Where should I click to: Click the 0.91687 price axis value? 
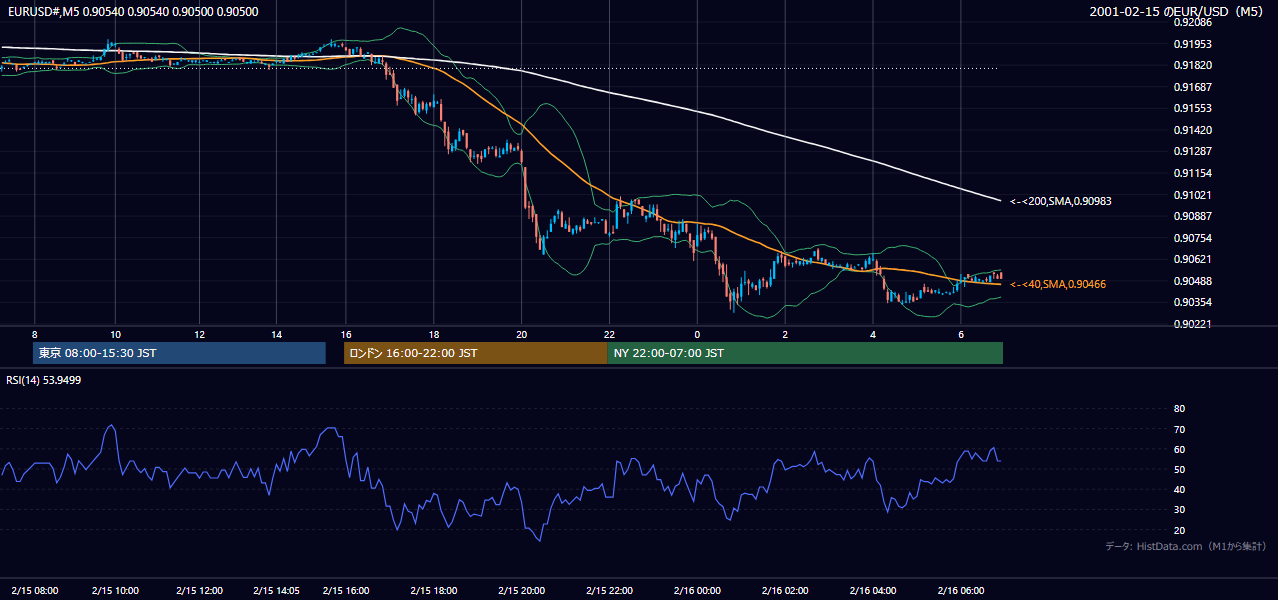(1192, 87)
